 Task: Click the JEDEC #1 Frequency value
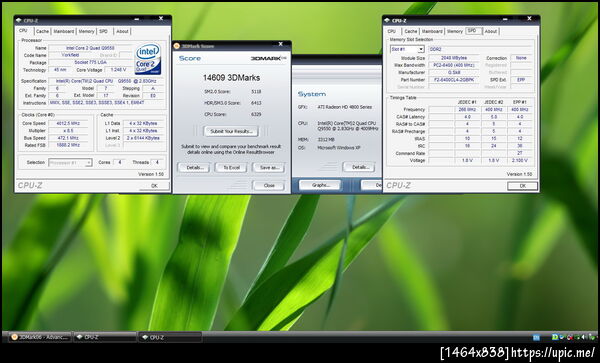pyautogui.click(x=467, y=110)
